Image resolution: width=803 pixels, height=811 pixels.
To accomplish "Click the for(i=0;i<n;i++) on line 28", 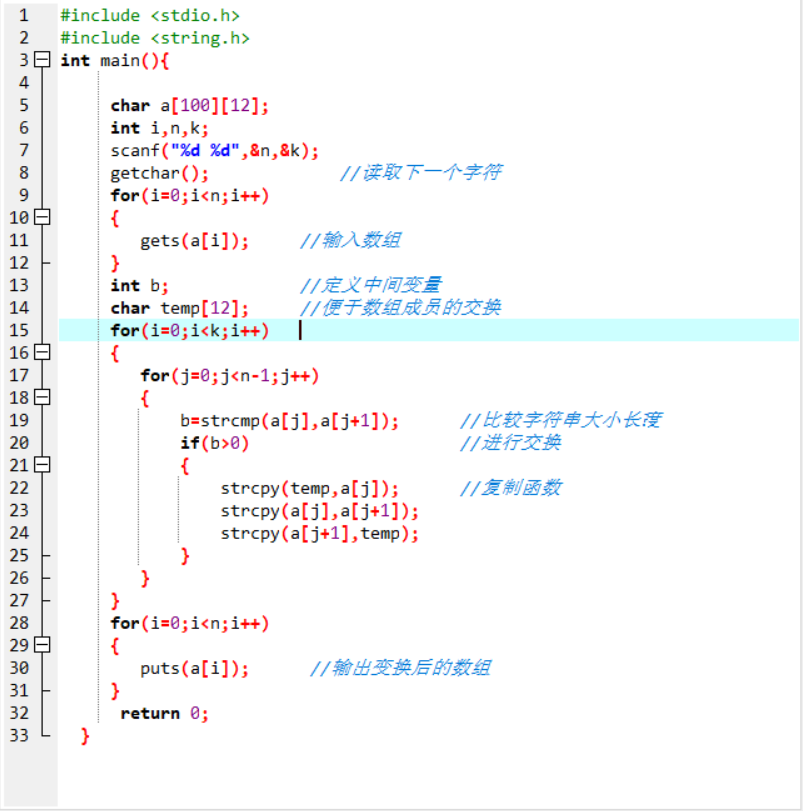I will [x=190, y=623].
